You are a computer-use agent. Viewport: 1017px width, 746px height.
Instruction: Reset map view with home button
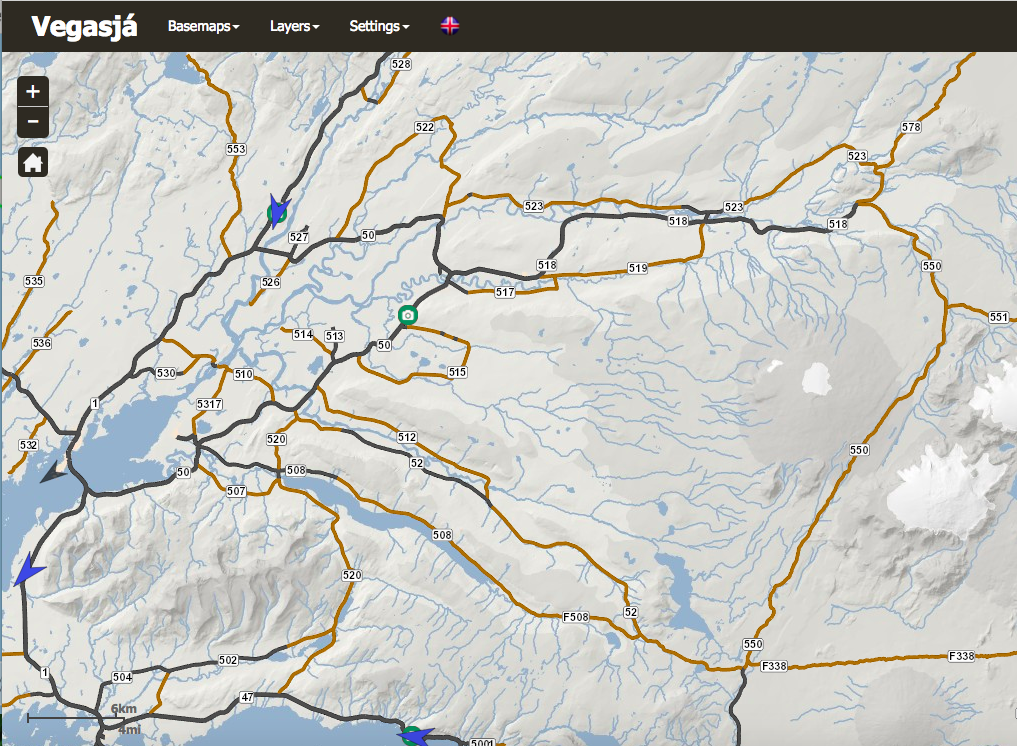click(x=32, y=162)
